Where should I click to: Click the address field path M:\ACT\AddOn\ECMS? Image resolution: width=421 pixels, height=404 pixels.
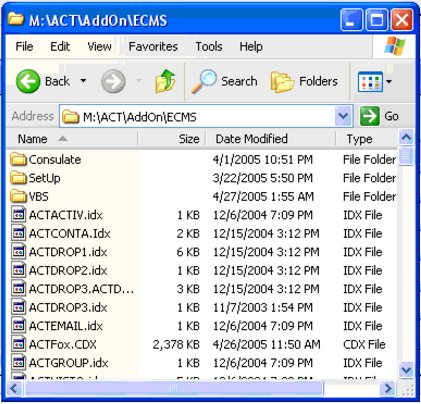[140, 117]
